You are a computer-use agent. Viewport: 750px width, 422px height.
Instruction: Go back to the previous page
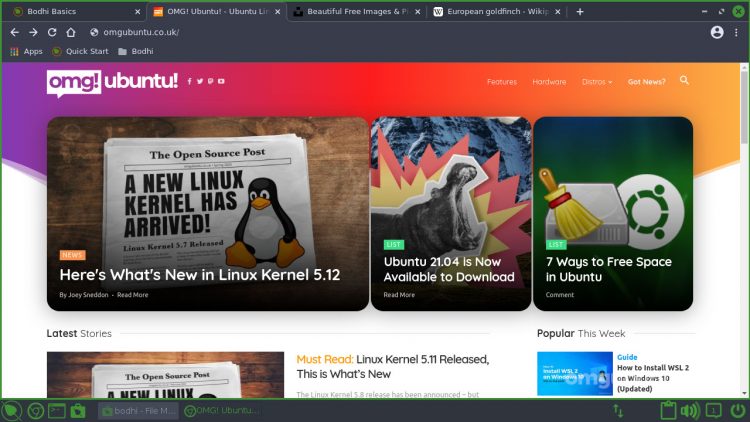(x=15, y=32)
